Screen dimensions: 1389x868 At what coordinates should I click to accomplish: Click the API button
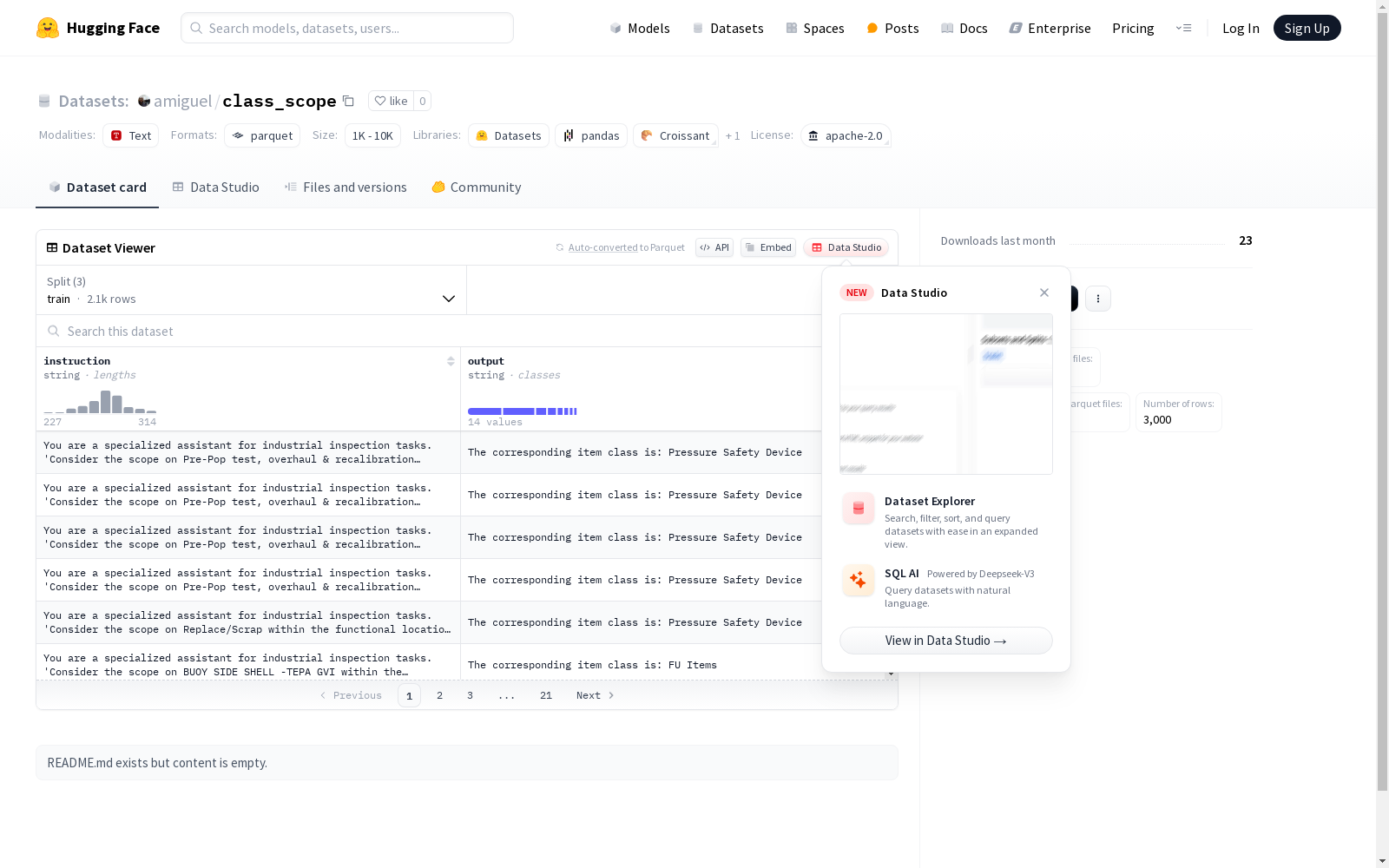pyautogui.click(x=714, y=247)
